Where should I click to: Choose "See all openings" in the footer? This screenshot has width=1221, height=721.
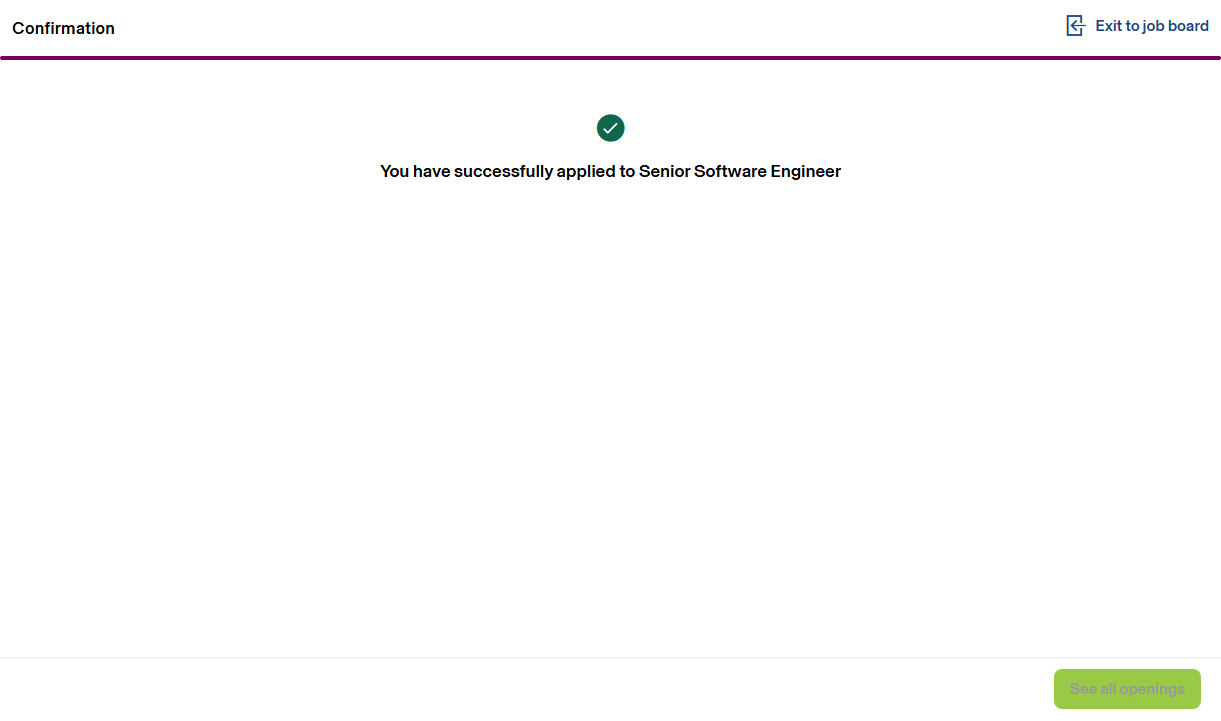pos(1127,689)
